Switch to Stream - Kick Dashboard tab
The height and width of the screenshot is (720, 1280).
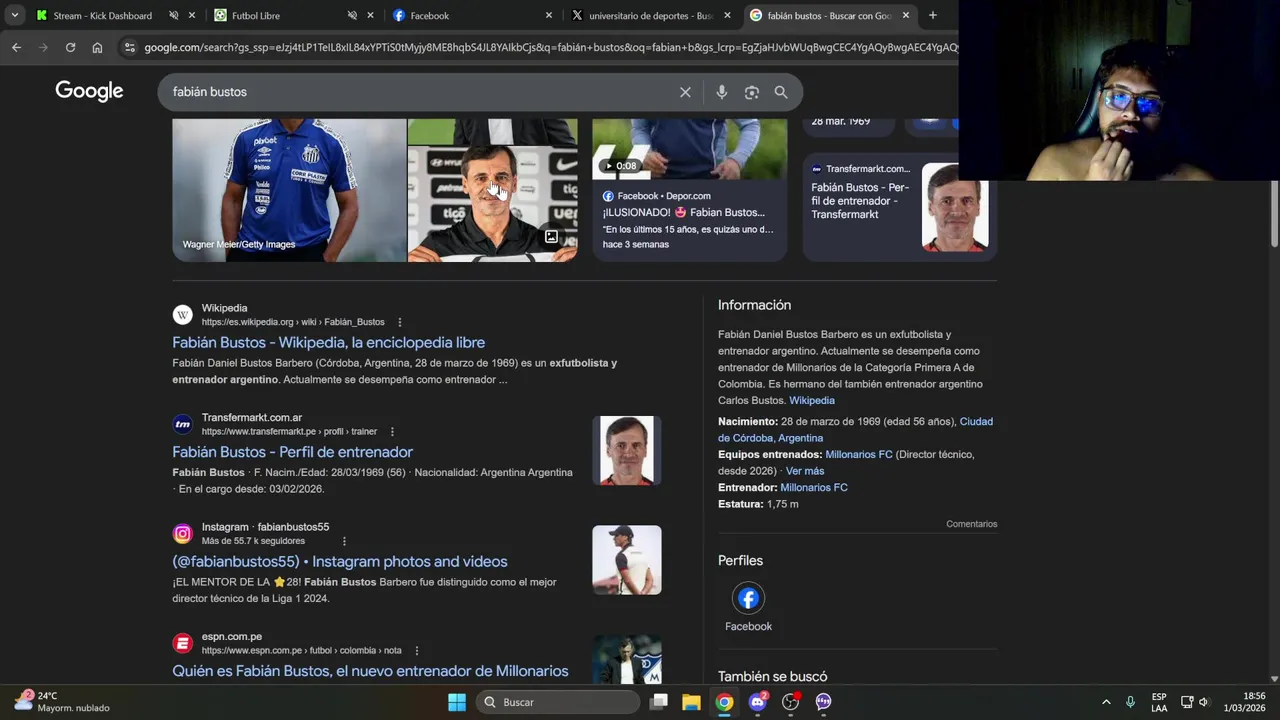click(102, 15)
